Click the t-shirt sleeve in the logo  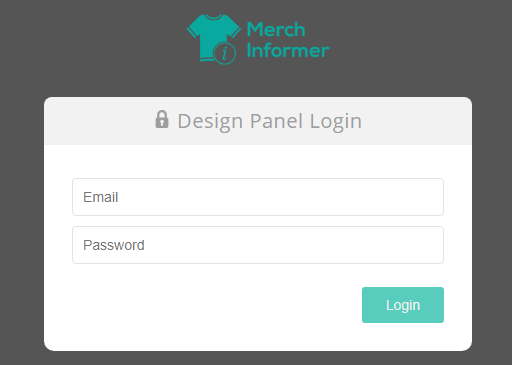[x=193, y=28]
